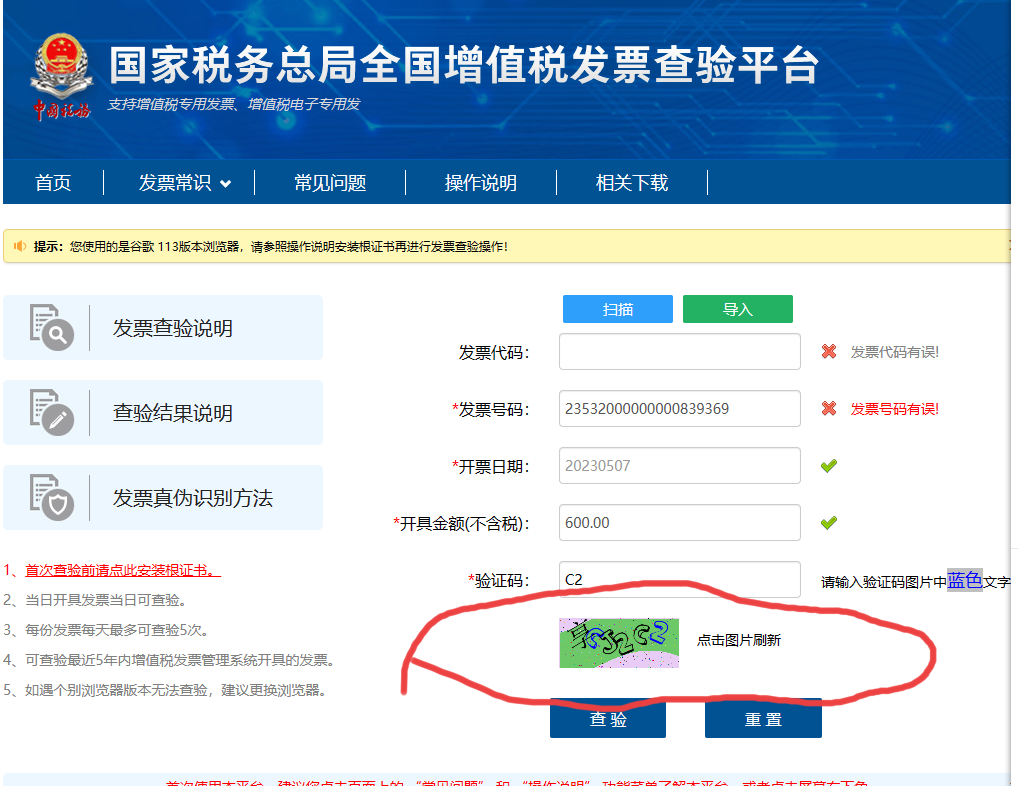Screen dimensions: 1018x786
Task: Click the green checkmark beside 开票日期
Action: 828,465
